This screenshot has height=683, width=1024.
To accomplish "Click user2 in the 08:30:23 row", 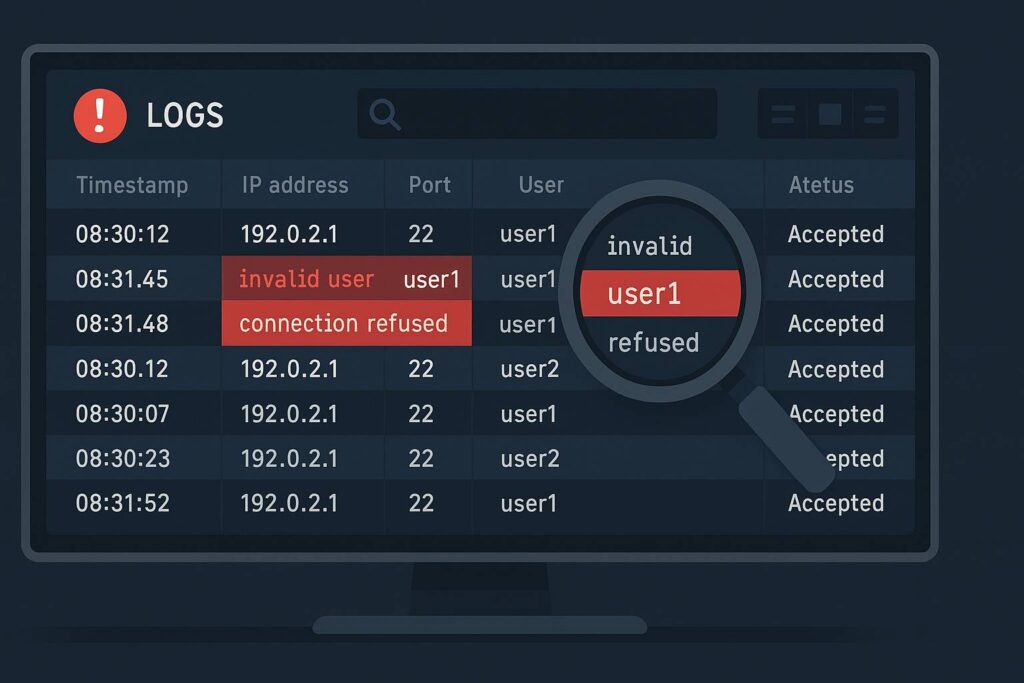I will 530,458.
